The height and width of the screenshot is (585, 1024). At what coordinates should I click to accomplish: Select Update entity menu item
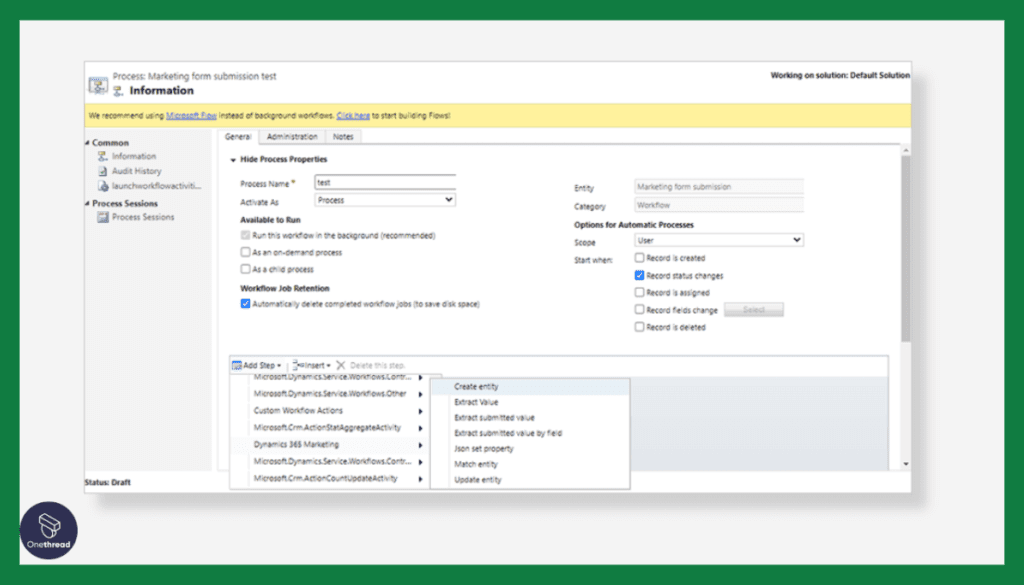(530, 480)
